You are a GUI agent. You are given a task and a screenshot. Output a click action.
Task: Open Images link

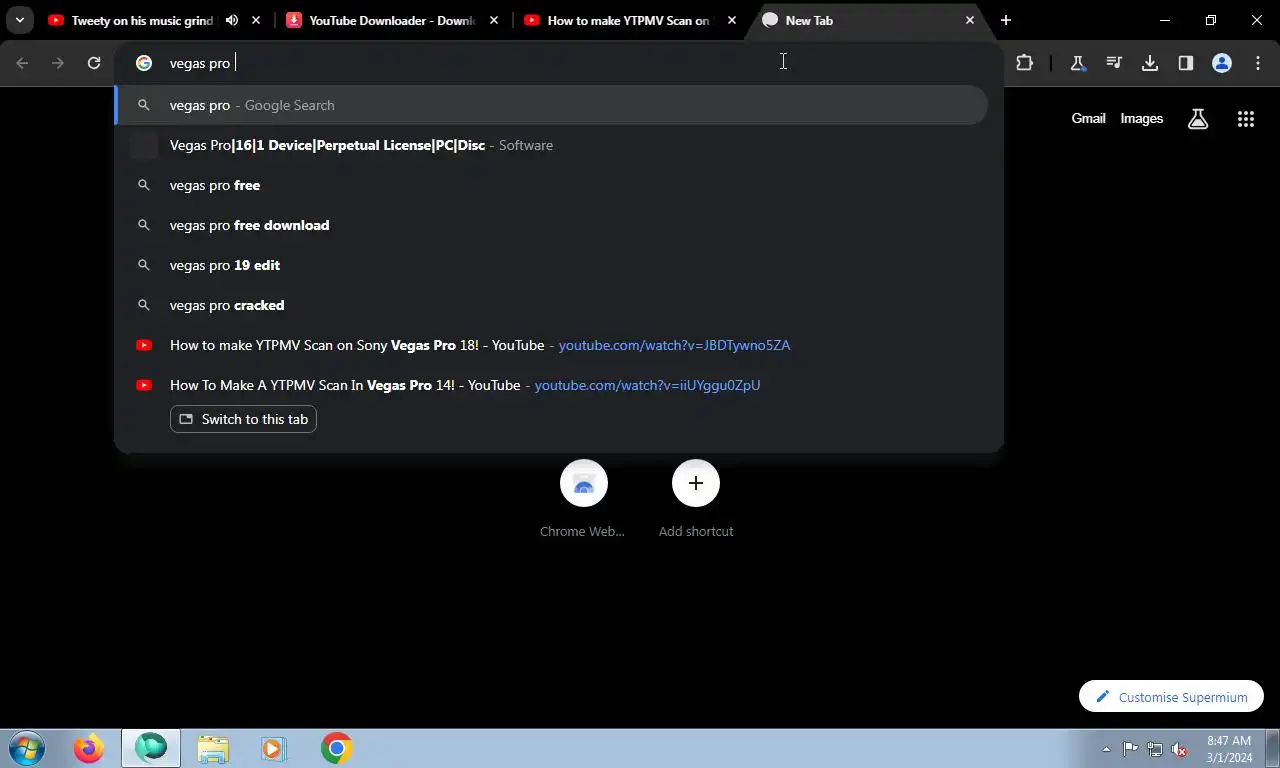(x=1141, y=118)
